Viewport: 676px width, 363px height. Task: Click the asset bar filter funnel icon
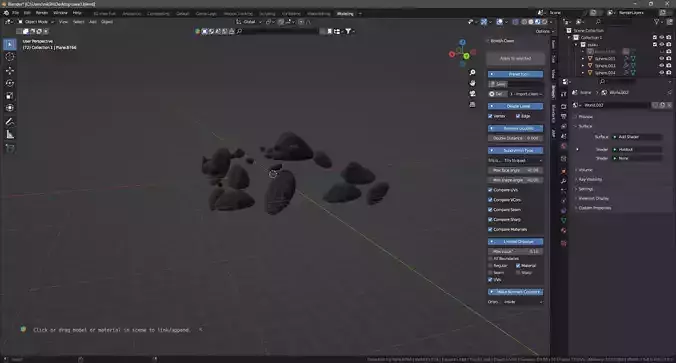[x=348, y=31]
